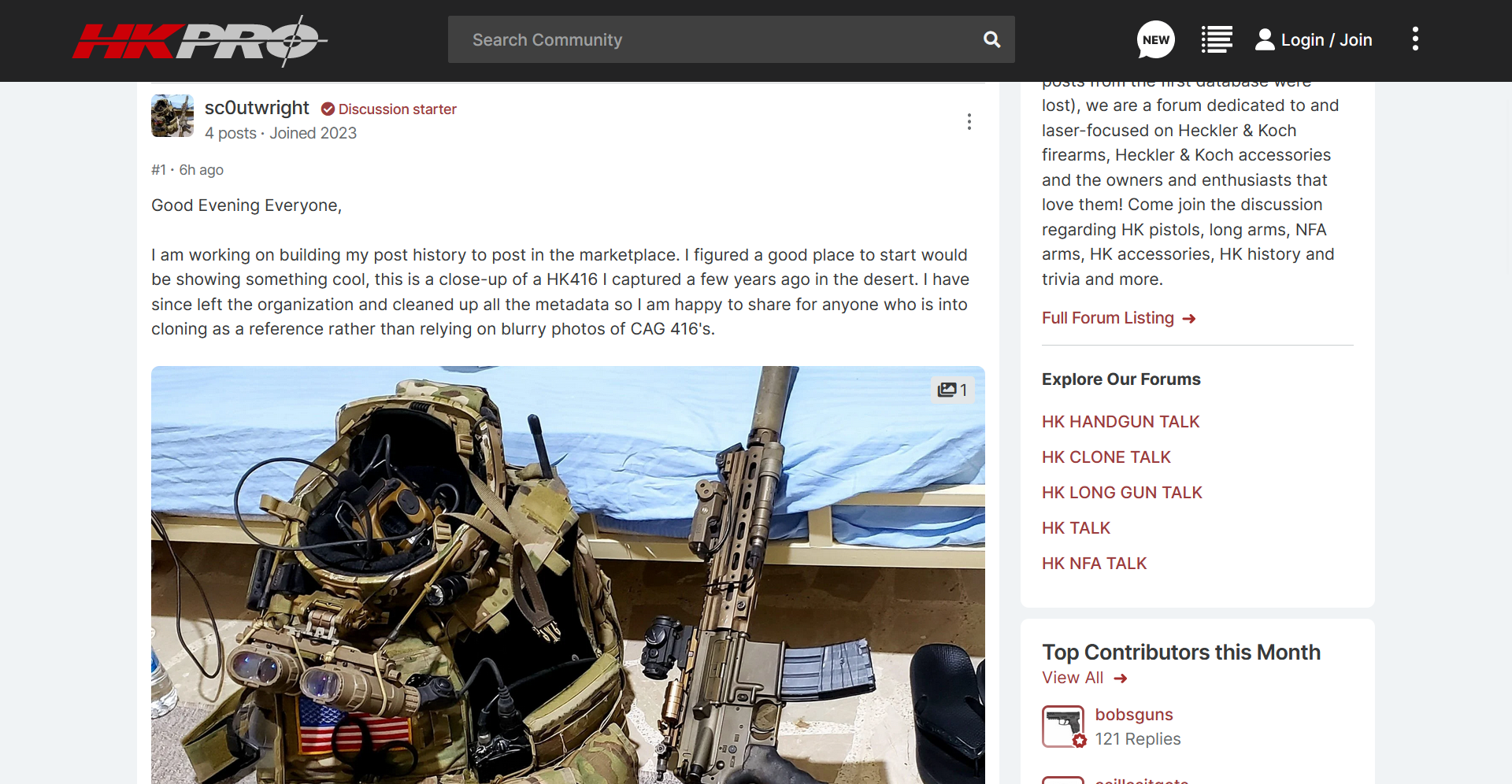Open sc0utwright's profile name link

tap(257, 108)
